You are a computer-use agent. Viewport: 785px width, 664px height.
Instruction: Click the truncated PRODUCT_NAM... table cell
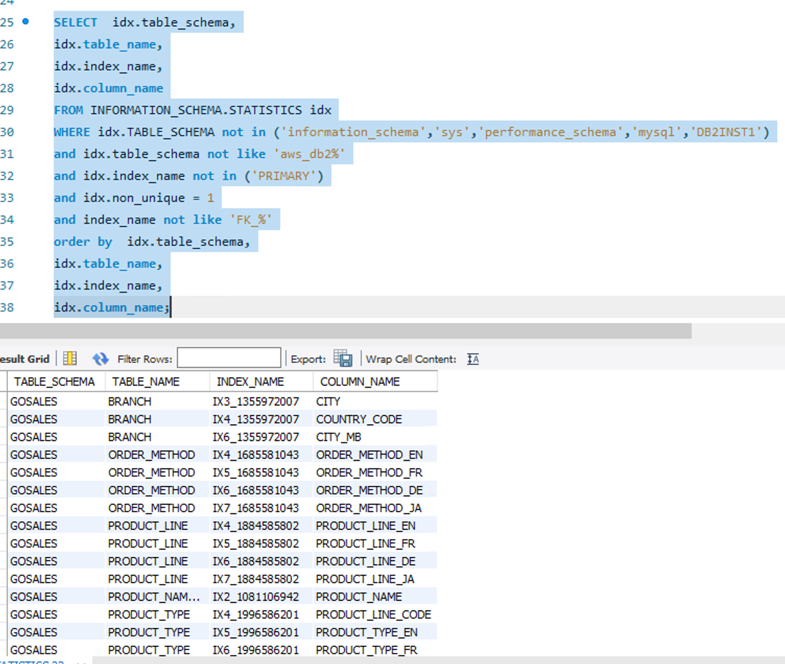[153, 597]
